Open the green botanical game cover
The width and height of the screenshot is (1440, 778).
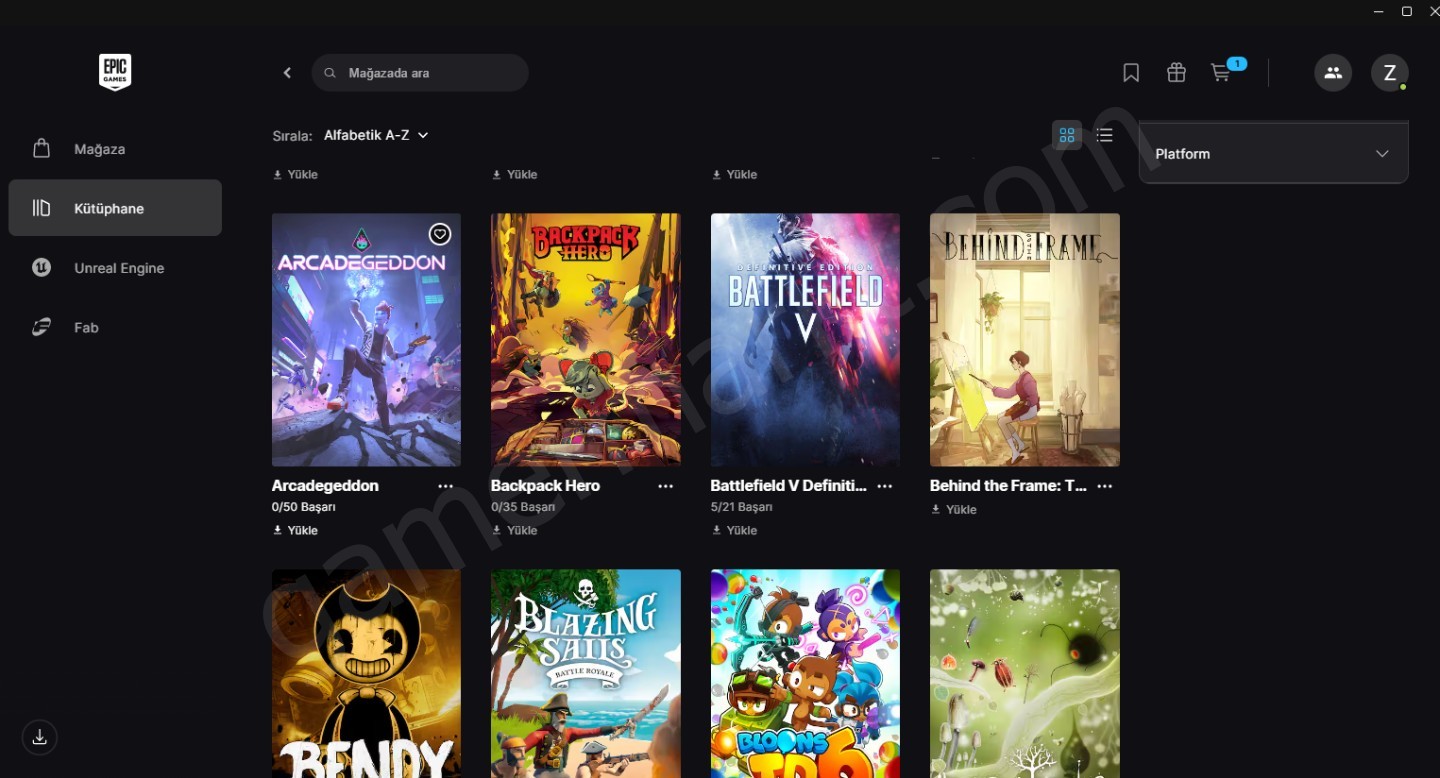1025,674
